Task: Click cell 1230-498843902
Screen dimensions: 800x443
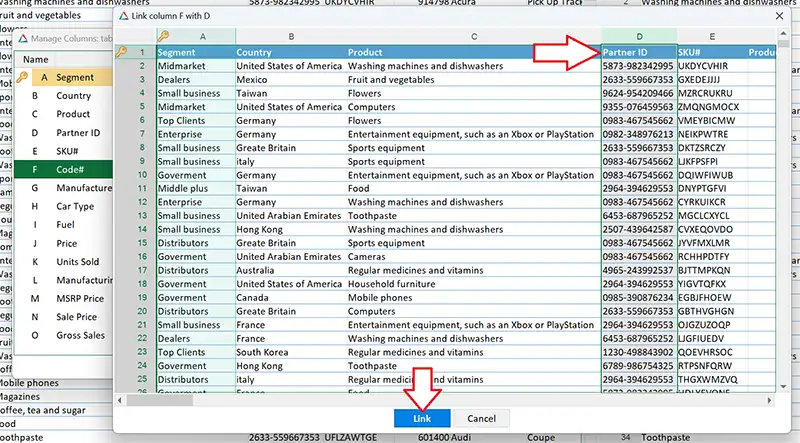Action: 639,352
